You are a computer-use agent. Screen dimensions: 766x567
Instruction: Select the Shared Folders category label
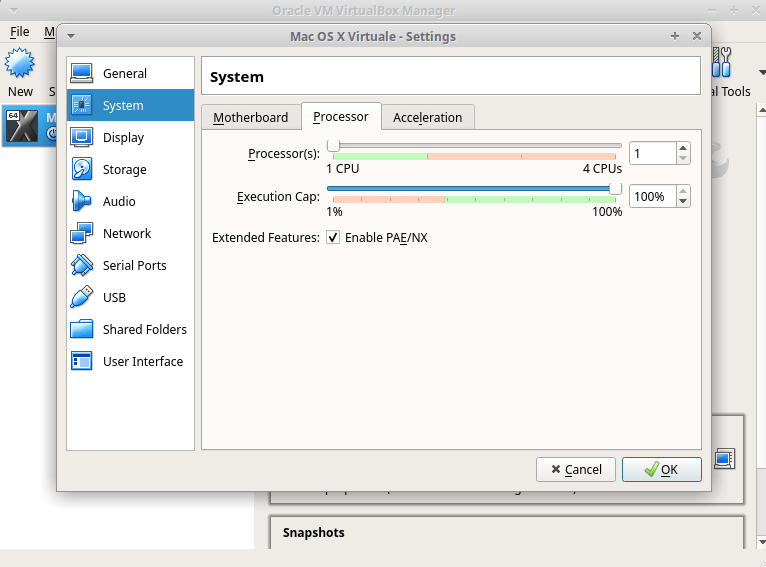pyautogui.click(x=145, y=329)
